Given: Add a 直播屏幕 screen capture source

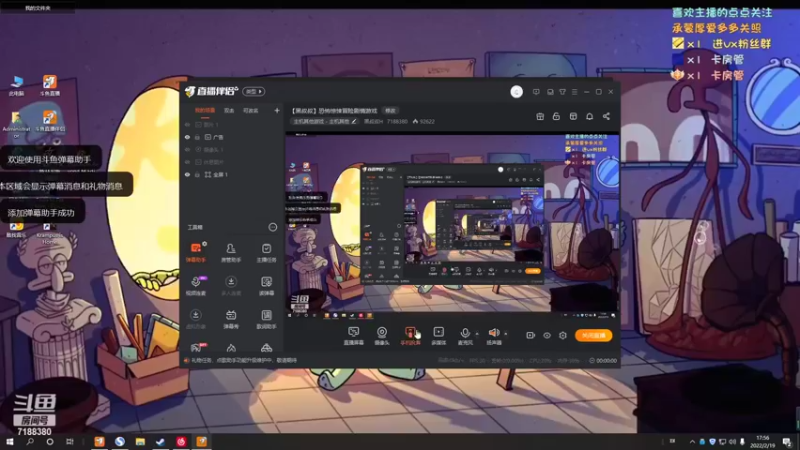Looking at the screenshot, I should click(x=354, y=336).
